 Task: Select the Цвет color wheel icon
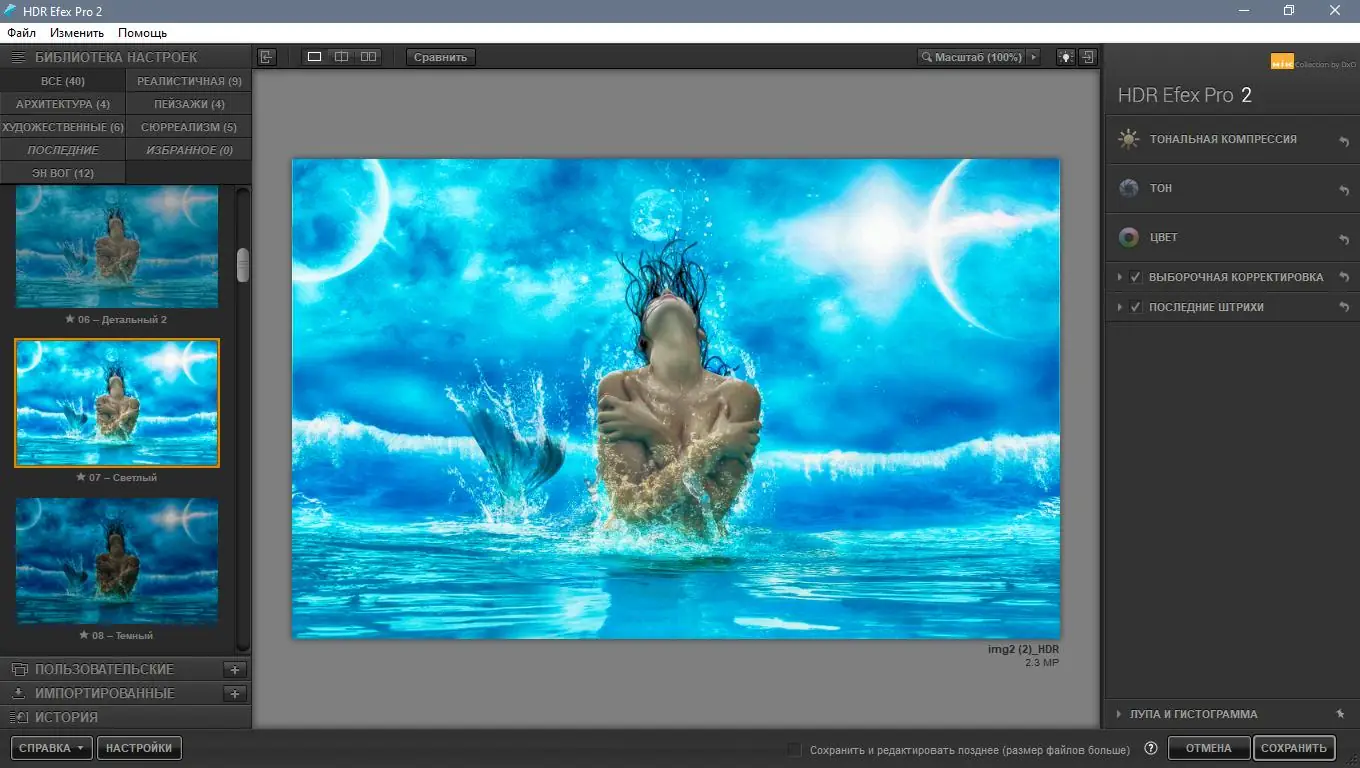1129,237
